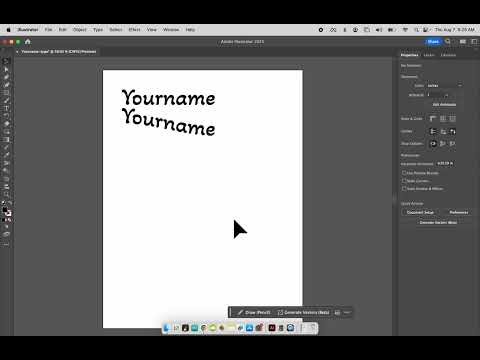This screenshot has width=480, height=360.
Task: Select the Curvature tool
Action: pyautogui.click(x=6, y=85)
